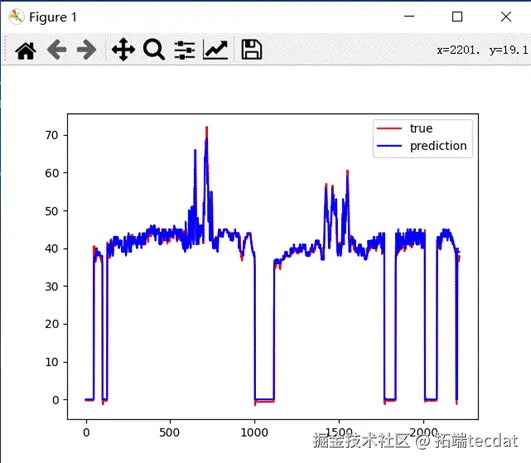This screenshot has height=463, width=531.
Task: Click the tallest peak near 70
Action: pos(207,128)
